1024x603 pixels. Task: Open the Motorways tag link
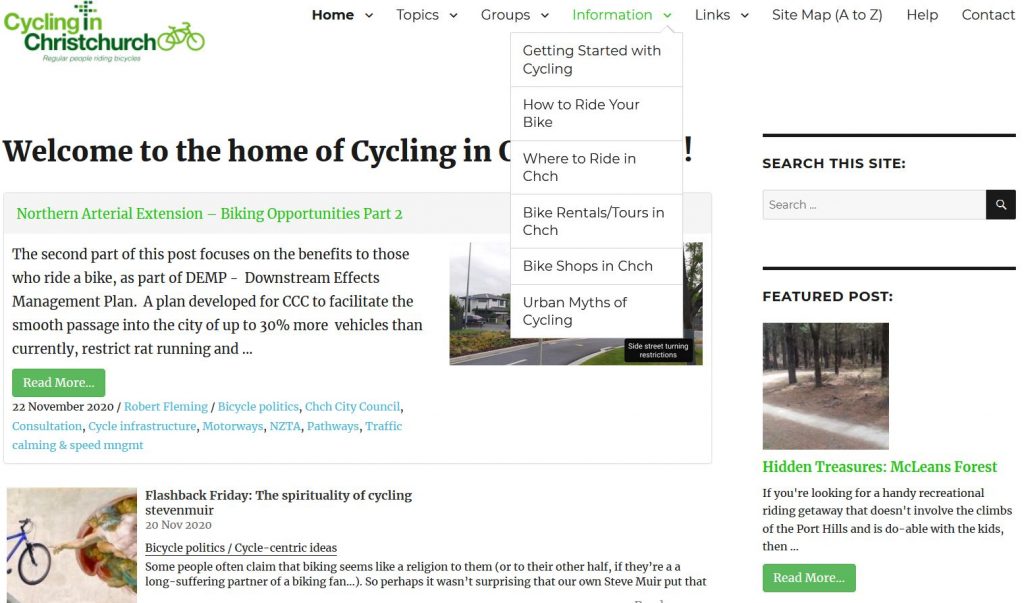coord(232,426)
